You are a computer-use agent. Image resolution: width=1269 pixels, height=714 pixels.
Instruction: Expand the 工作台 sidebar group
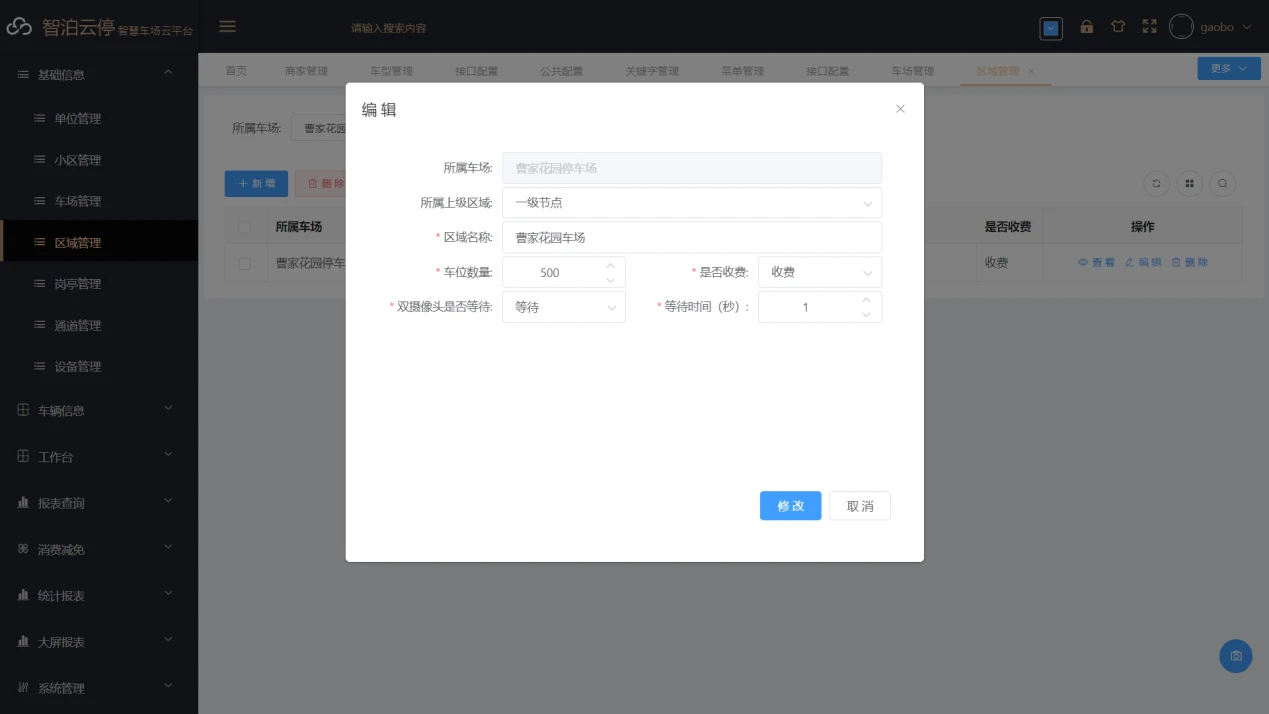99,457
